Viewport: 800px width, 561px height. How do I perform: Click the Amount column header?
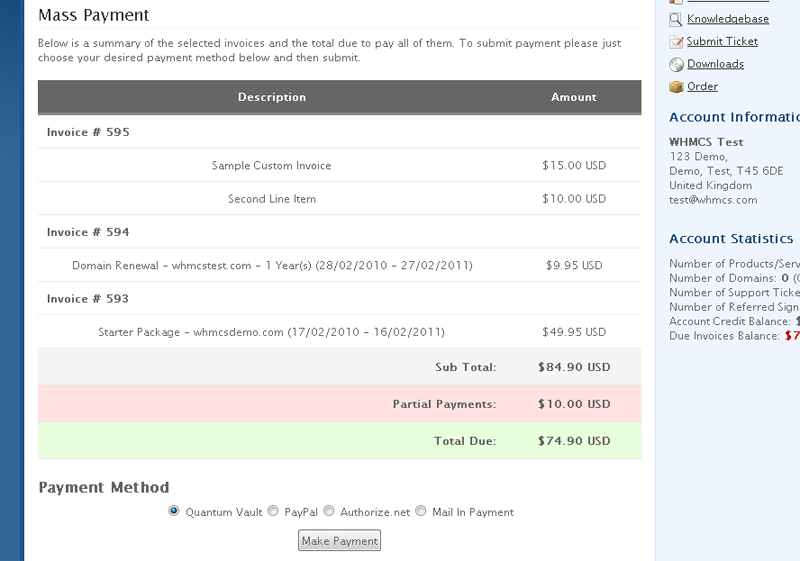point(573,97)
